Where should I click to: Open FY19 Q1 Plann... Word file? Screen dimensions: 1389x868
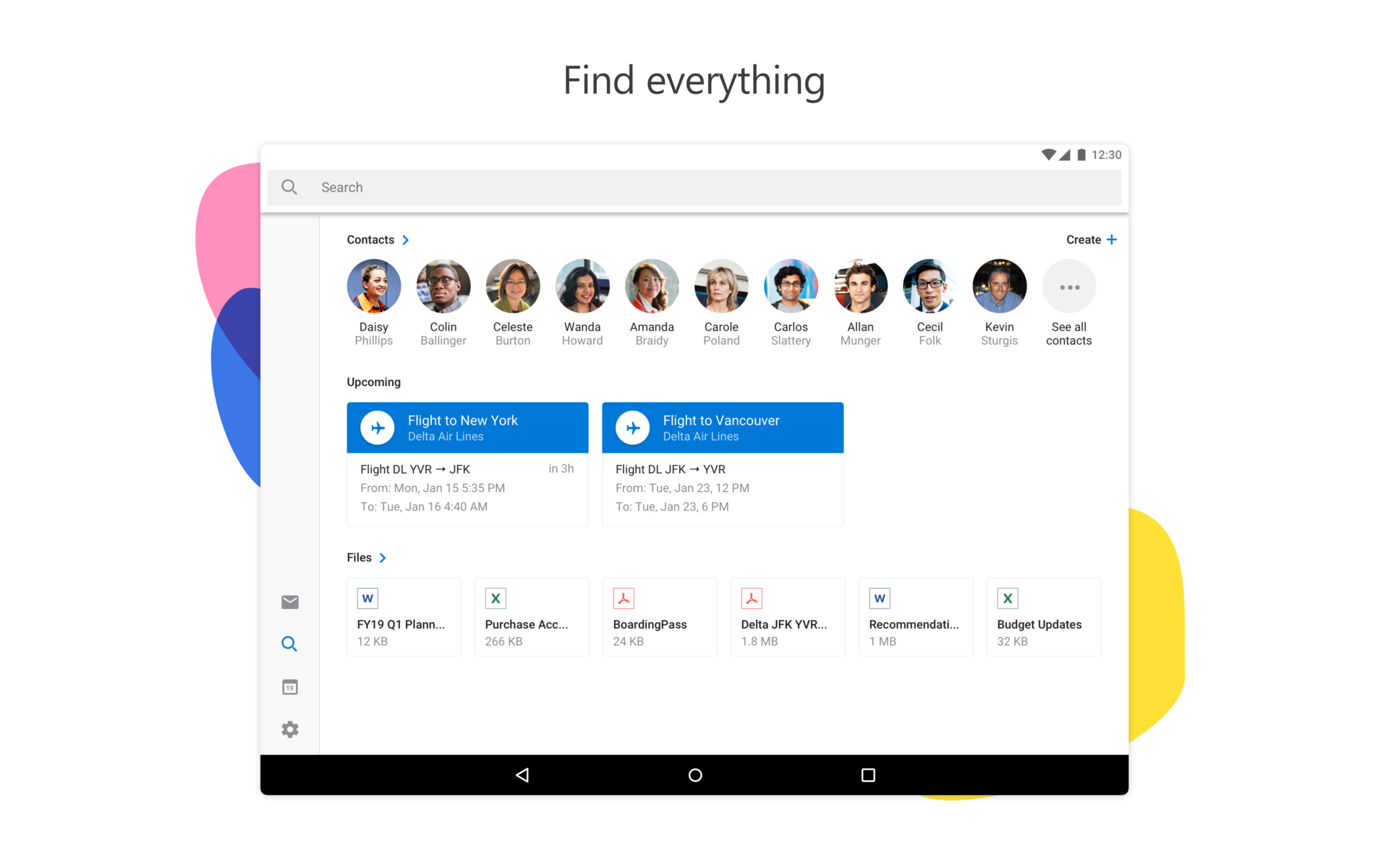(x=404, y=617)
